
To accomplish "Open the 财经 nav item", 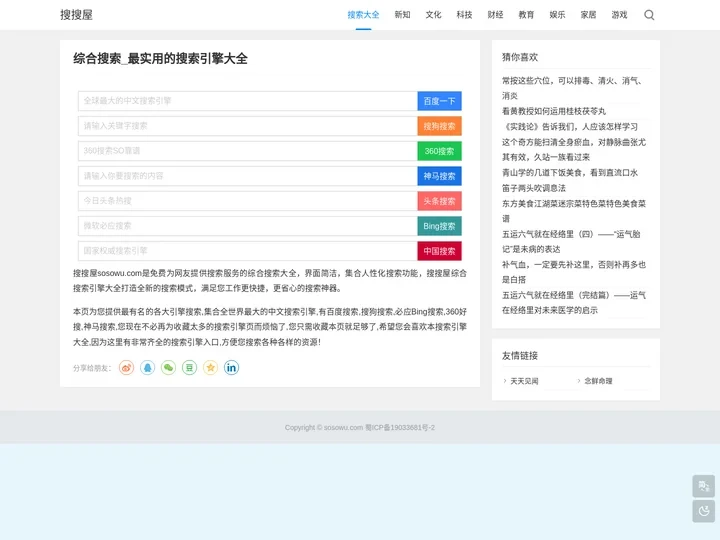I will pos(495,15).
